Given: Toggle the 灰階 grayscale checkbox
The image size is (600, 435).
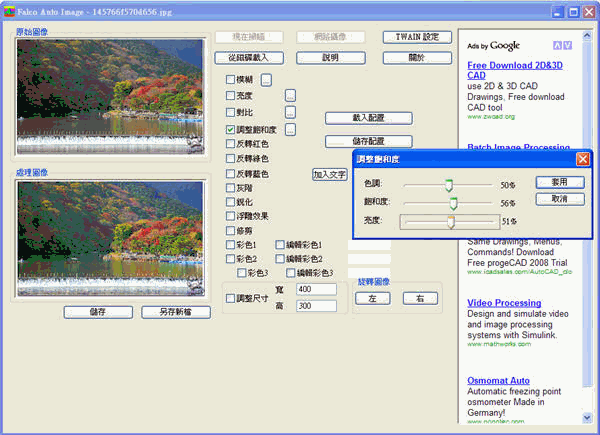Looking at the screenshot, I should (x=231, y=187).
